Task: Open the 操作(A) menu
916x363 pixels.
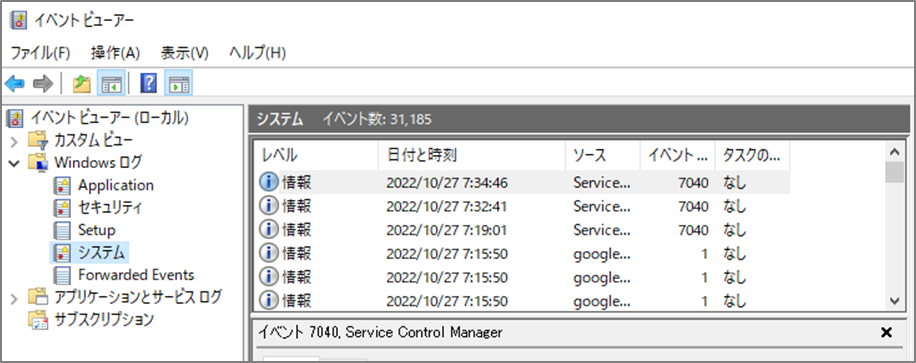Action: click(115, 53)
